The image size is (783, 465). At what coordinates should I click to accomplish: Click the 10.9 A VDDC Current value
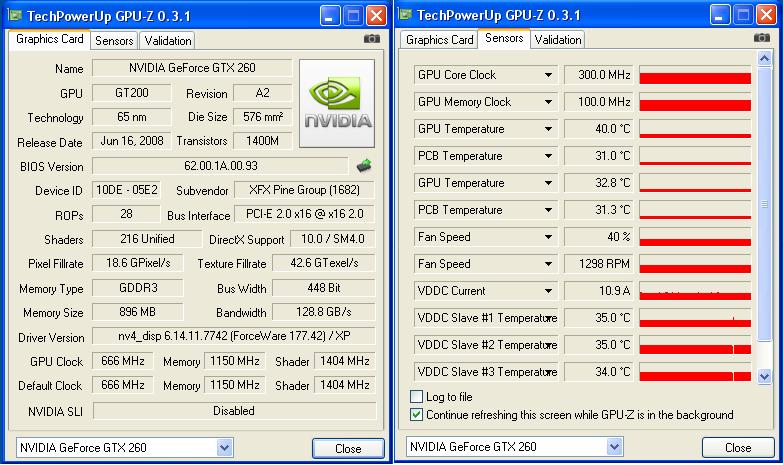[x=599, y=291]
